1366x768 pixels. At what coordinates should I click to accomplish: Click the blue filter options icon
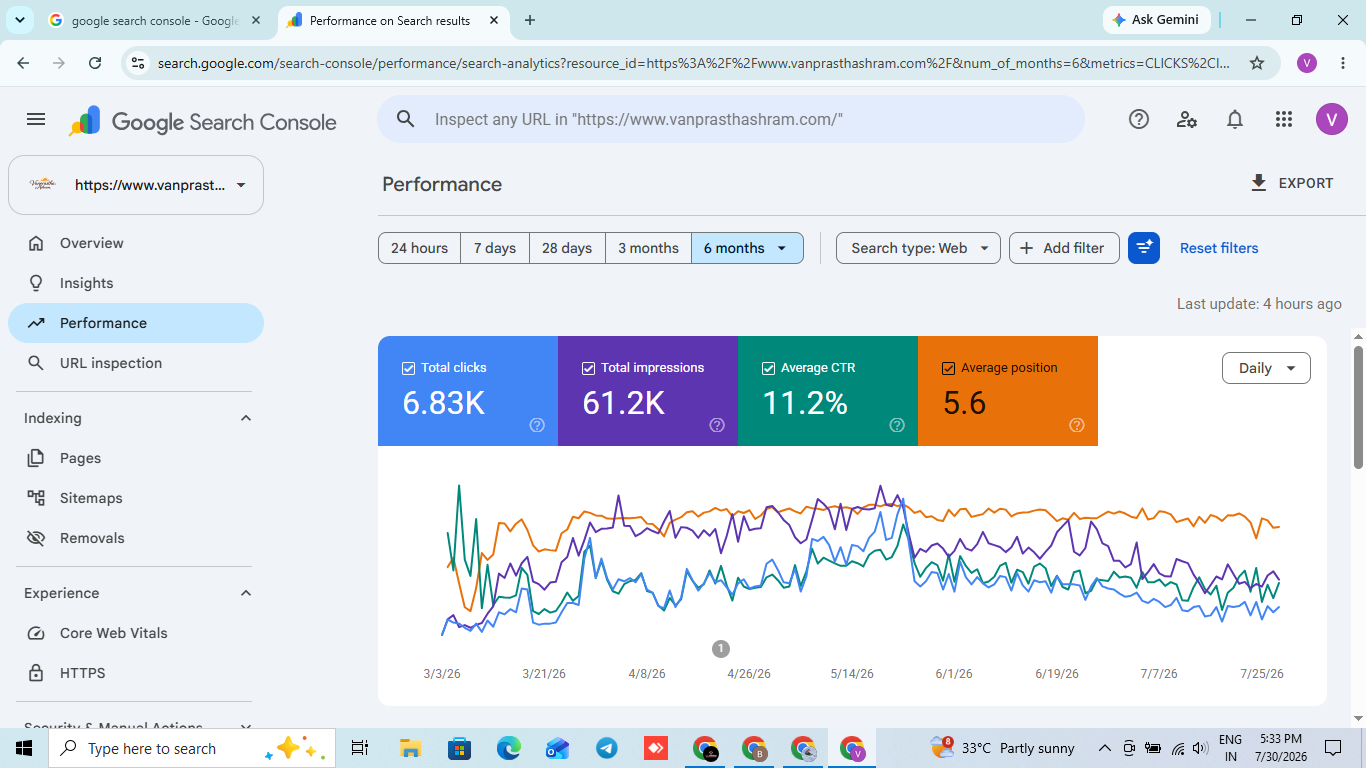1144,248
